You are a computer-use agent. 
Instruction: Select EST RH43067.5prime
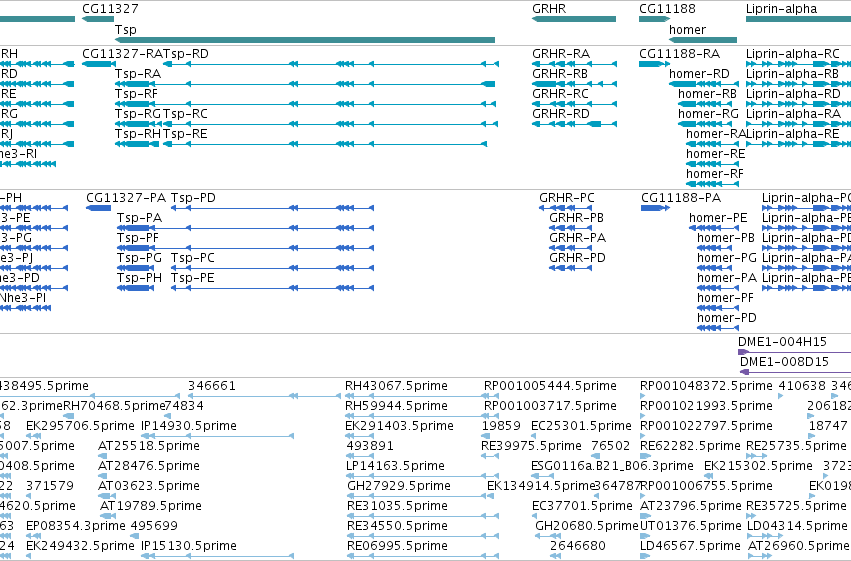(x=396, y=386)
